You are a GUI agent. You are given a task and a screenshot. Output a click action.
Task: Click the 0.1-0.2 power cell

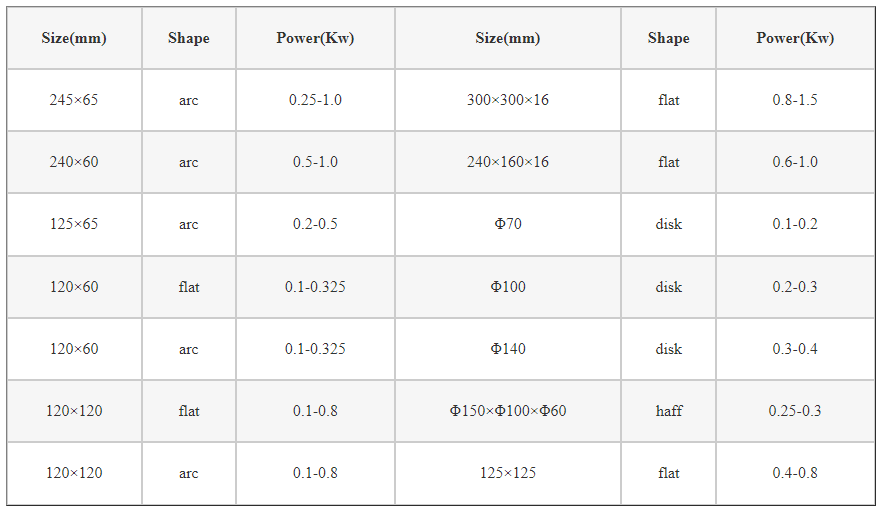(x=795, y=224)
